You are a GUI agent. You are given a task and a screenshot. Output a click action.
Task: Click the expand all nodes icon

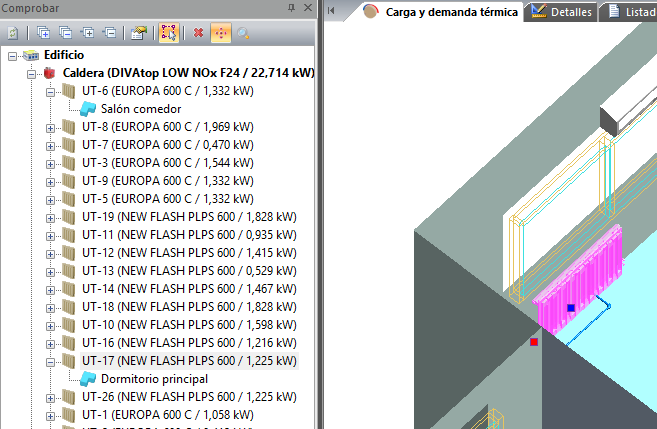(43, 33)
